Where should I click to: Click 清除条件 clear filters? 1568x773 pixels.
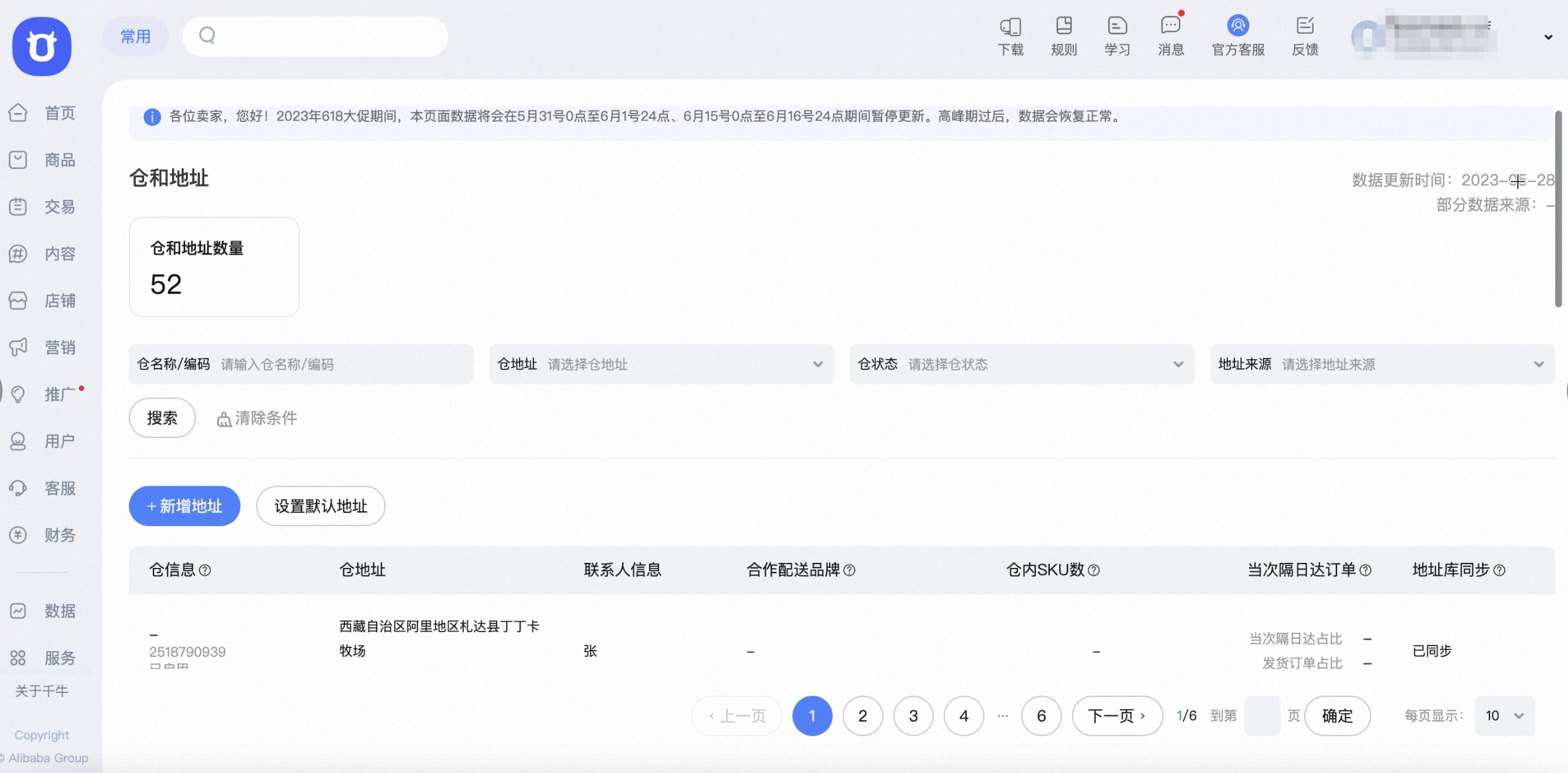(x=258, y=418)
